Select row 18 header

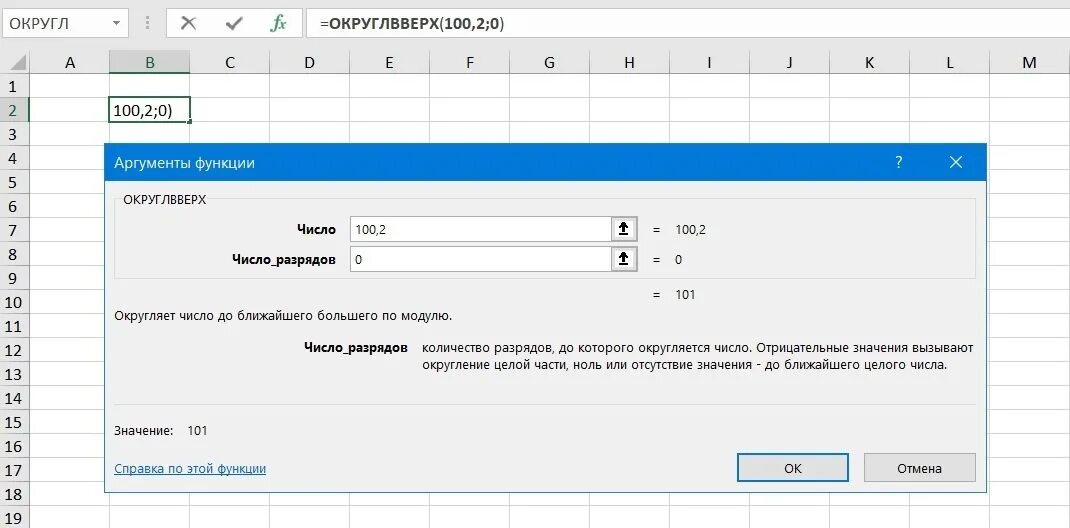tap(14, 494)
